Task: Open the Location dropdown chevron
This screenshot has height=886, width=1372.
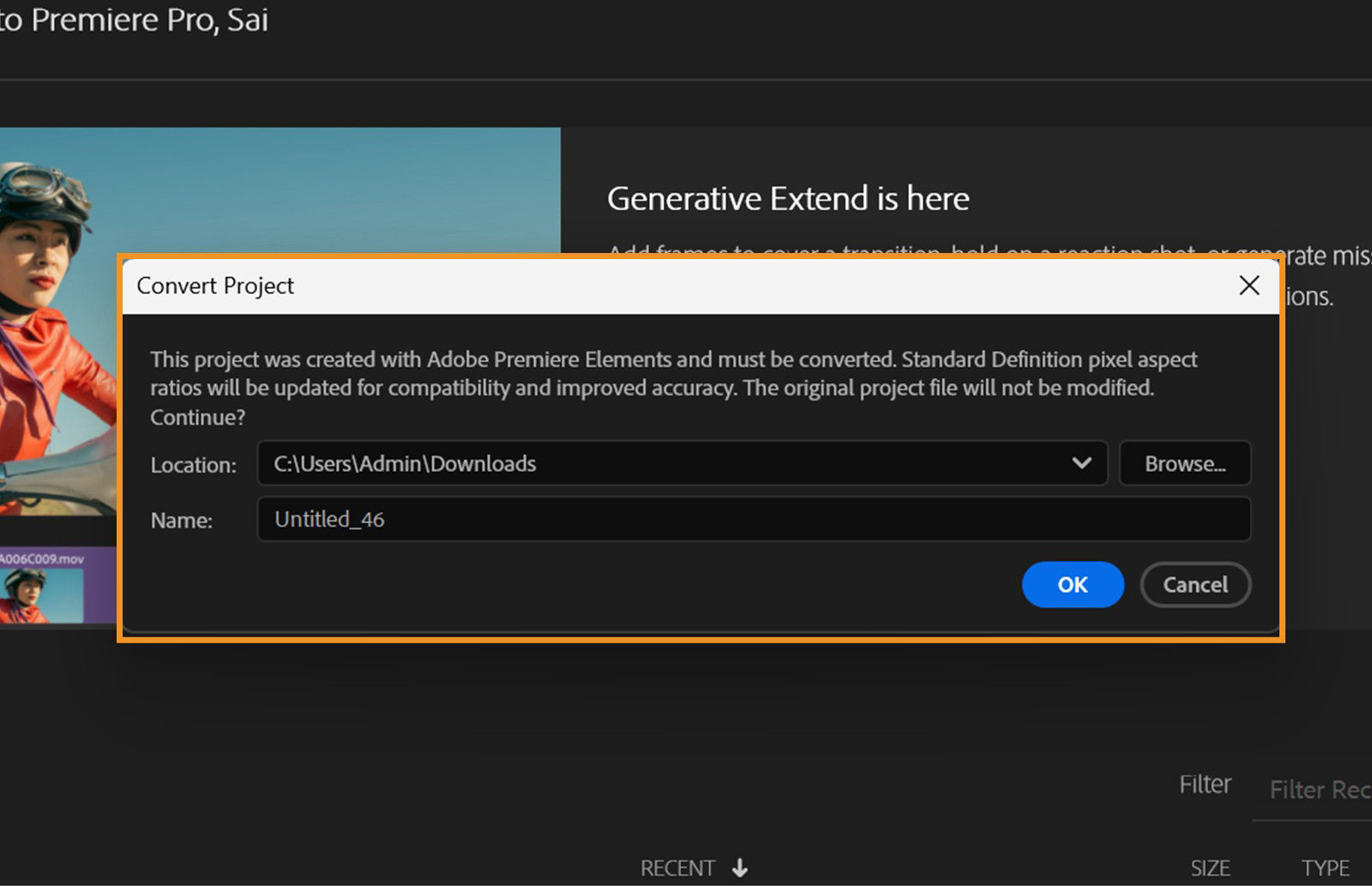Action: [1081, 463]
